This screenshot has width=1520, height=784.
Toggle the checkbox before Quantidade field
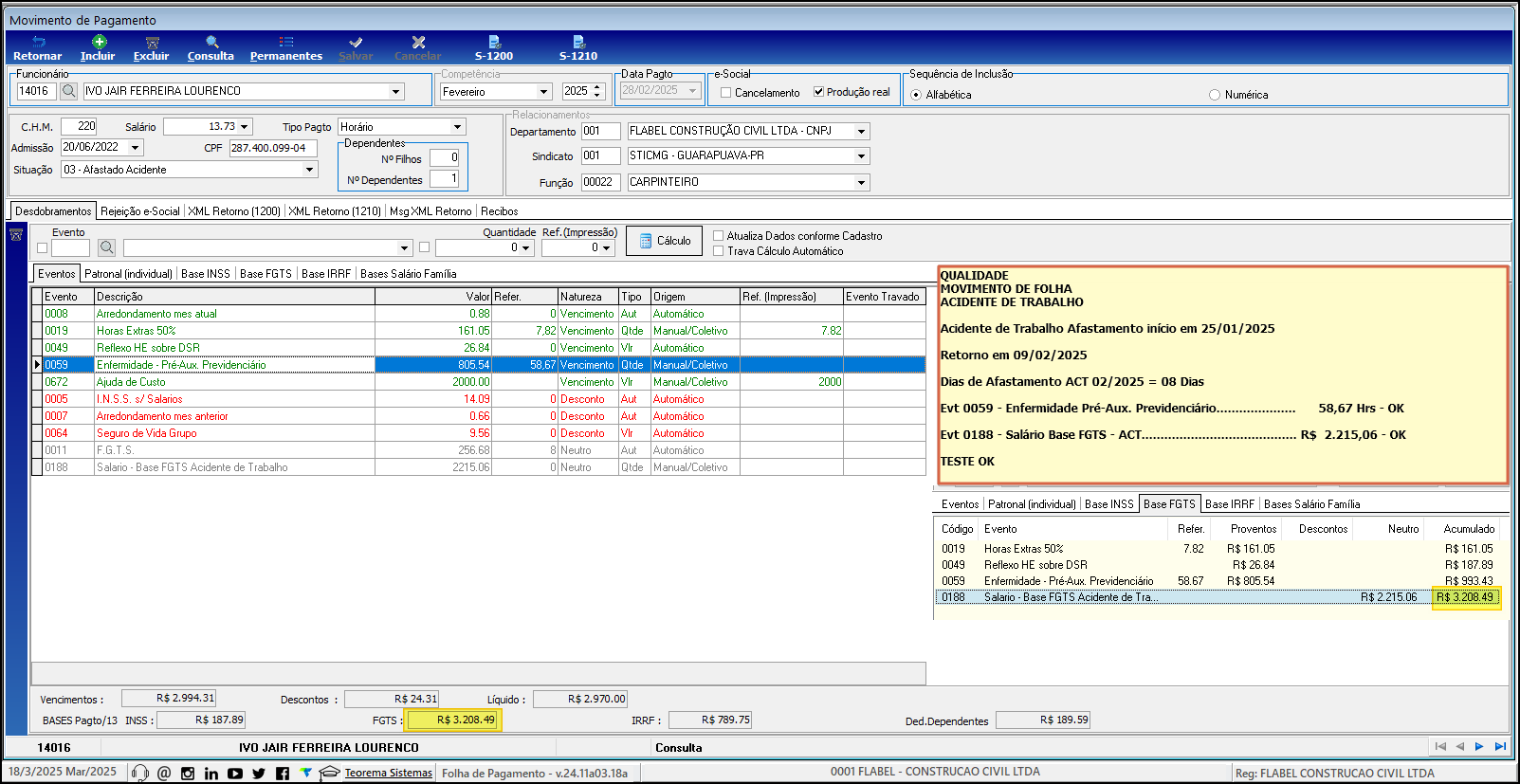424,247
